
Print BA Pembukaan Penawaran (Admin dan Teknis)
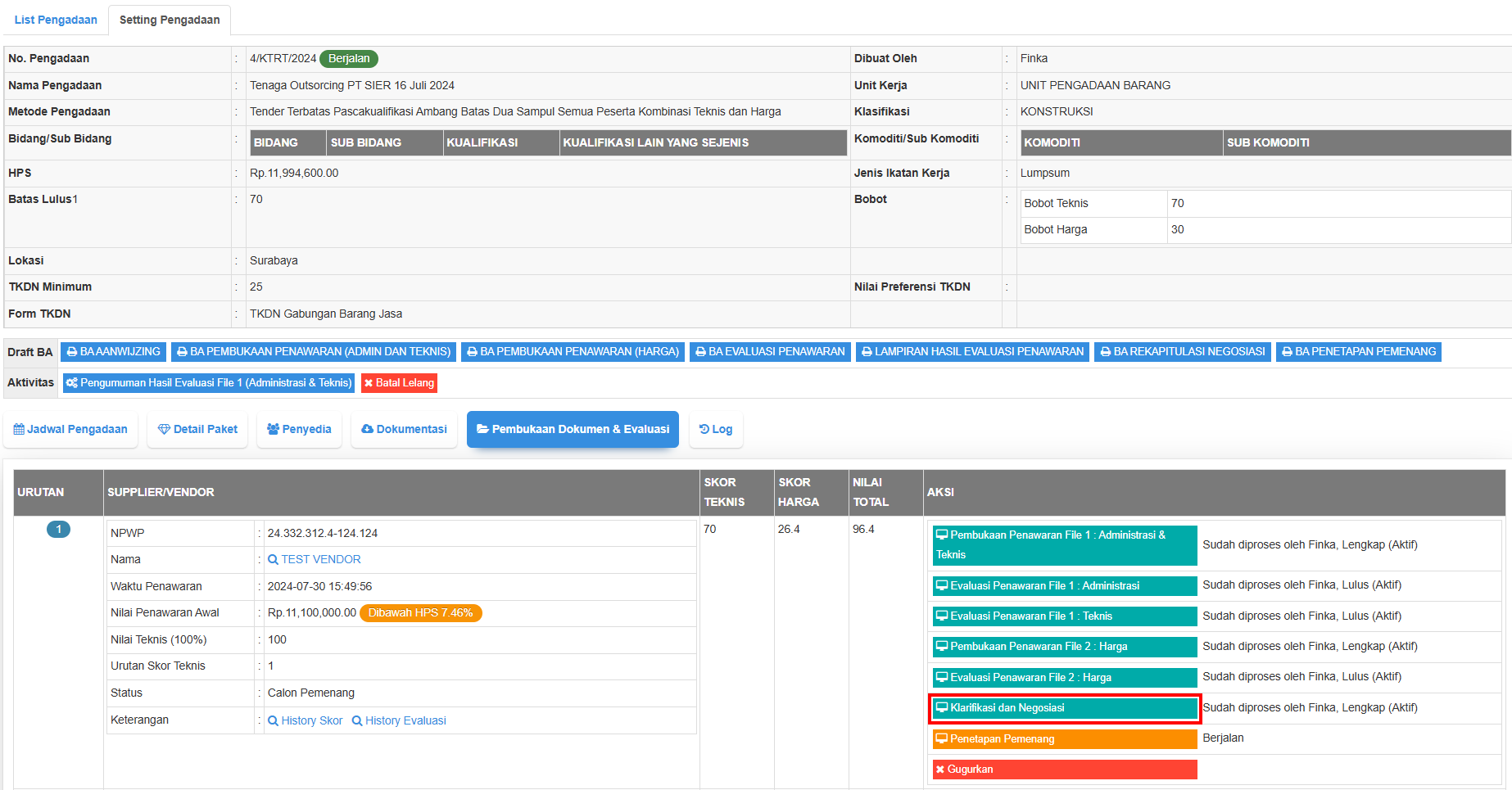pyautogui.click(x=314, y=352)
